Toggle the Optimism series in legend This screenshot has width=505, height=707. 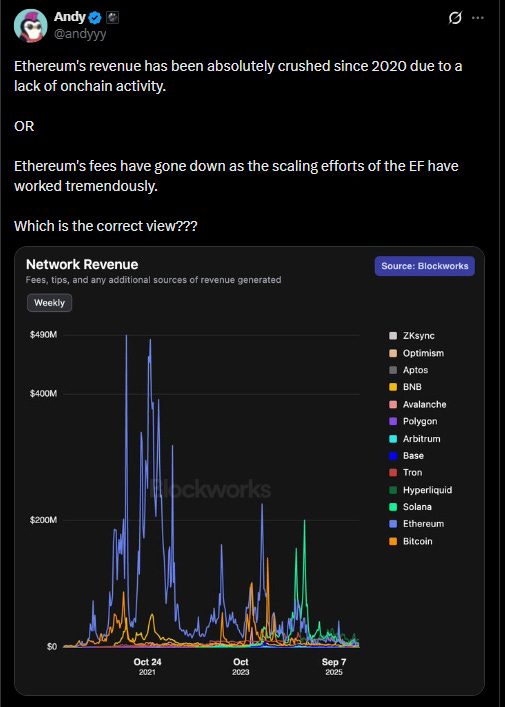tap(417, 353)
